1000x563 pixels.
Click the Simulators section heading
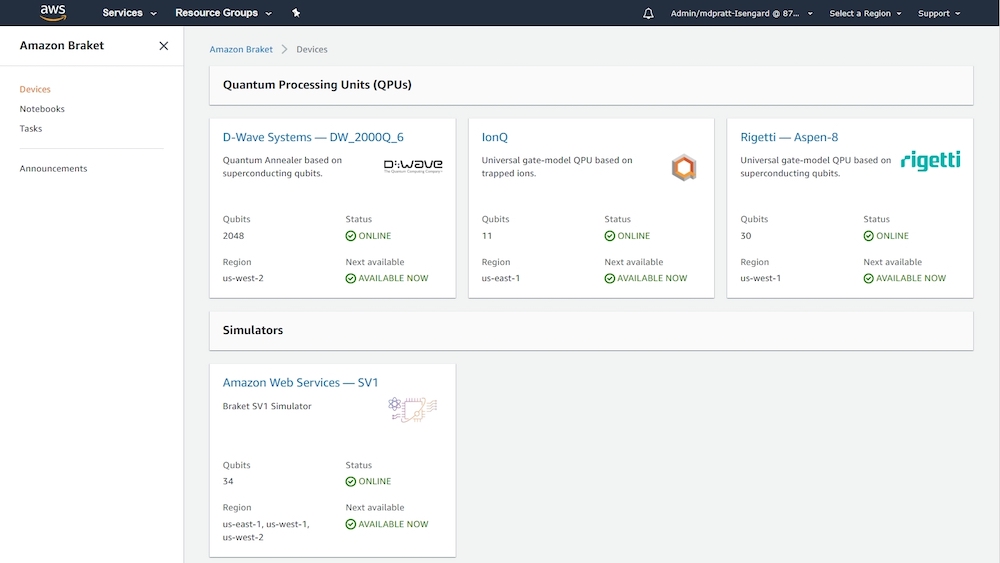point(253,330)
